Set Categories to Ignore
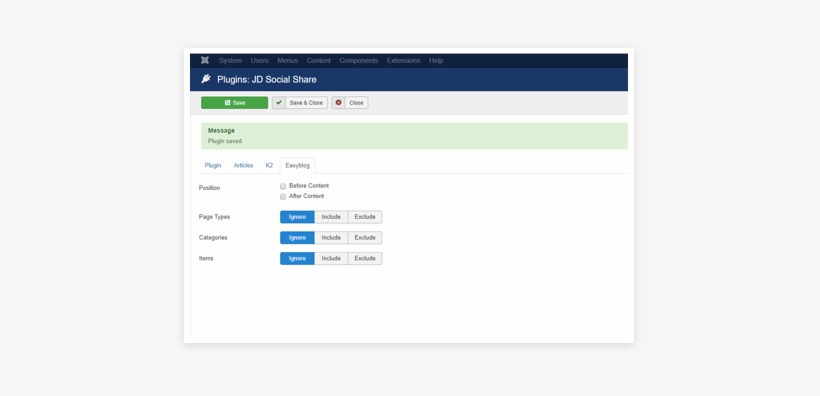 point(297,237)
